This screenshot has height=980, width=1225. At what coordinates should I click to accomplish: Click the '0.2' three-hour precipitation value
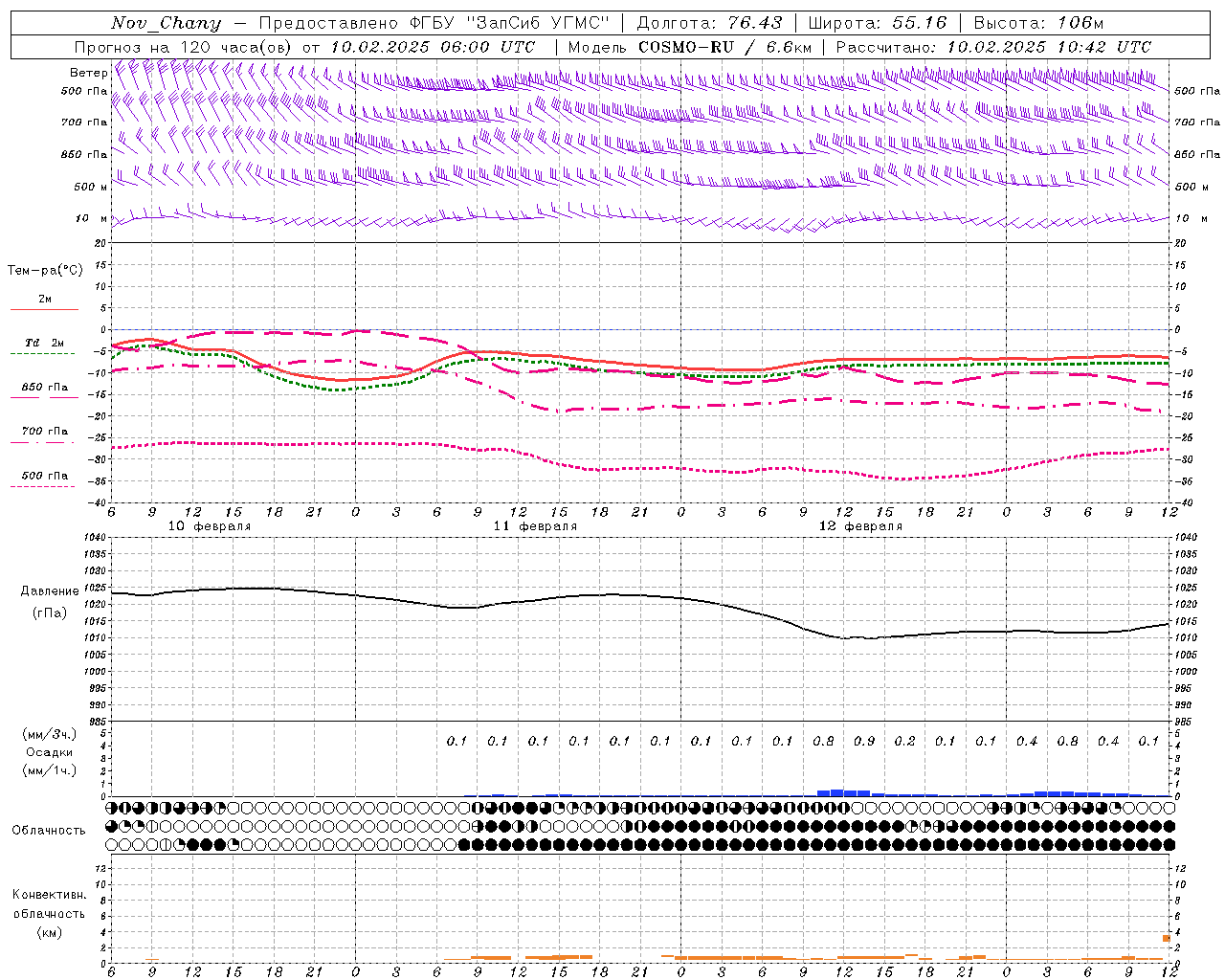coord(904,741)
